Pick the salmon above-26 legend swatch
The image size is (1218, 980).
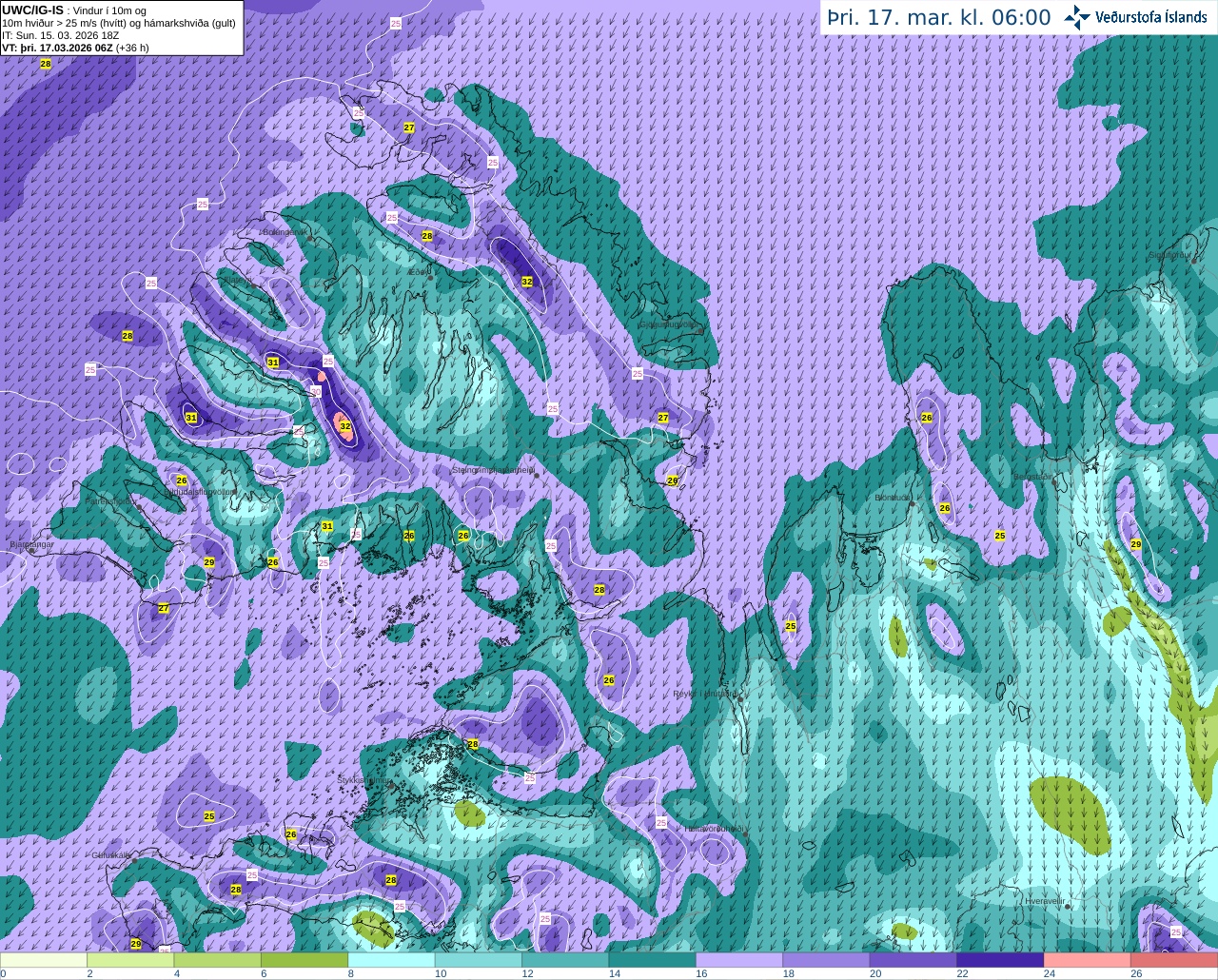(1174, 960)
